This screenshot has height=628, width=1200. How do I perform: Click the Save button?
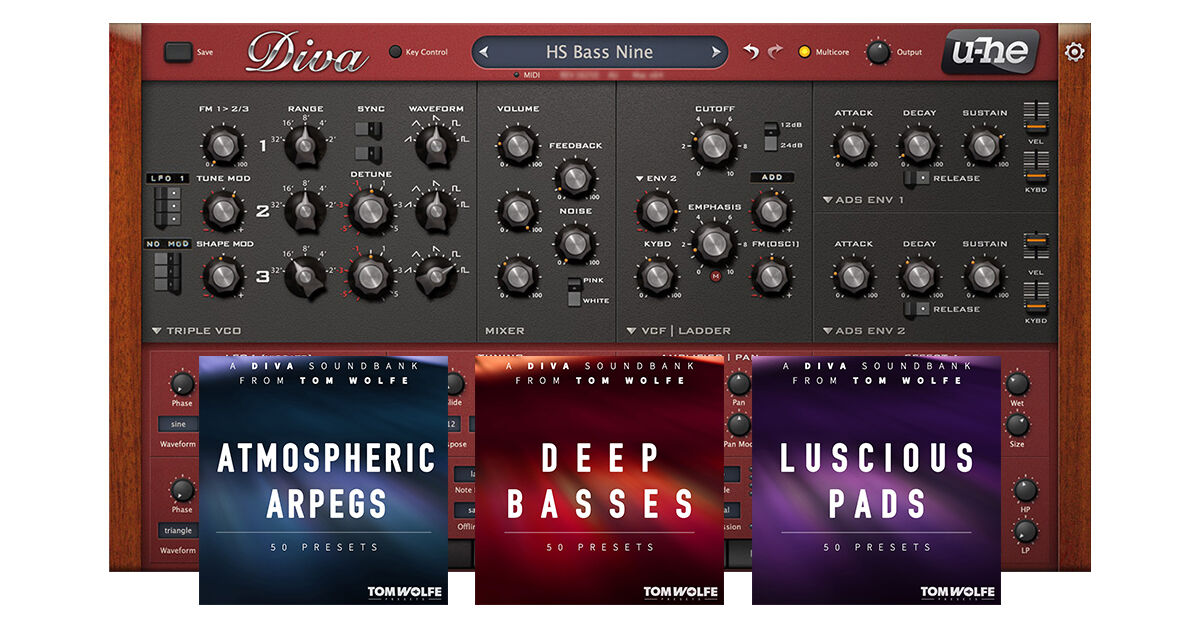click(178, 52)
